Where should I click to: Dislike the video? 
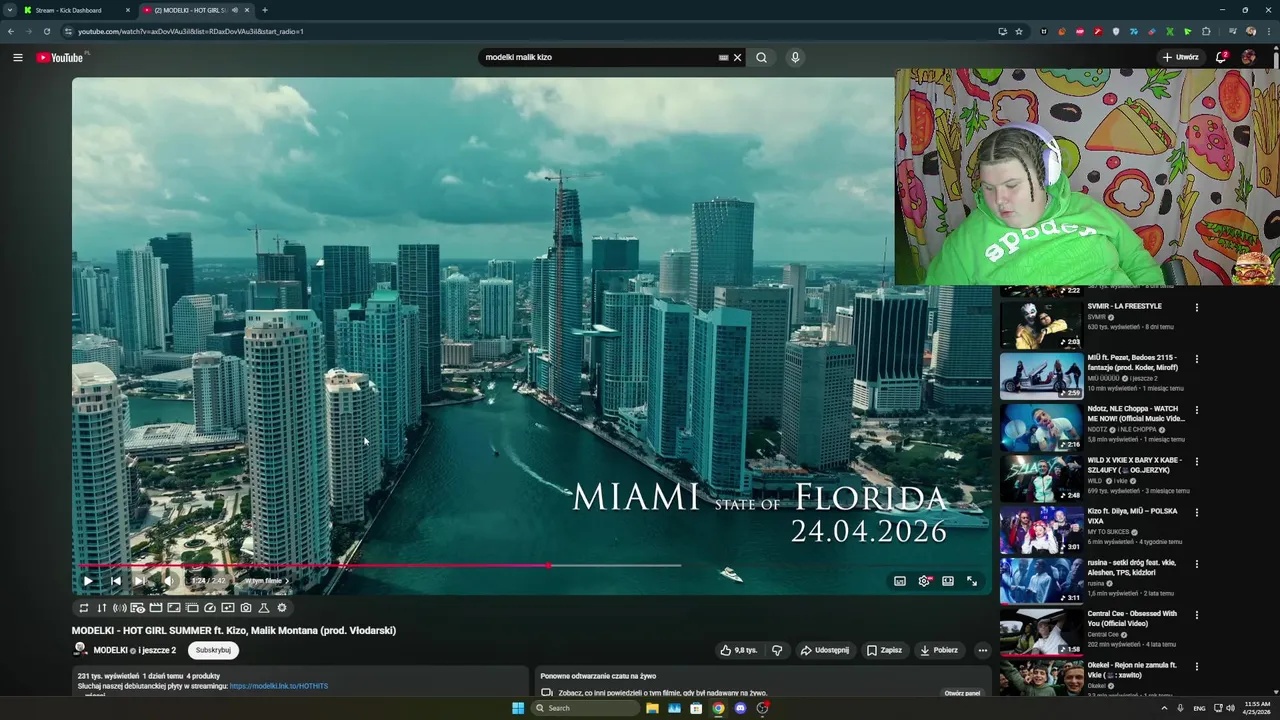click(777, 650)
